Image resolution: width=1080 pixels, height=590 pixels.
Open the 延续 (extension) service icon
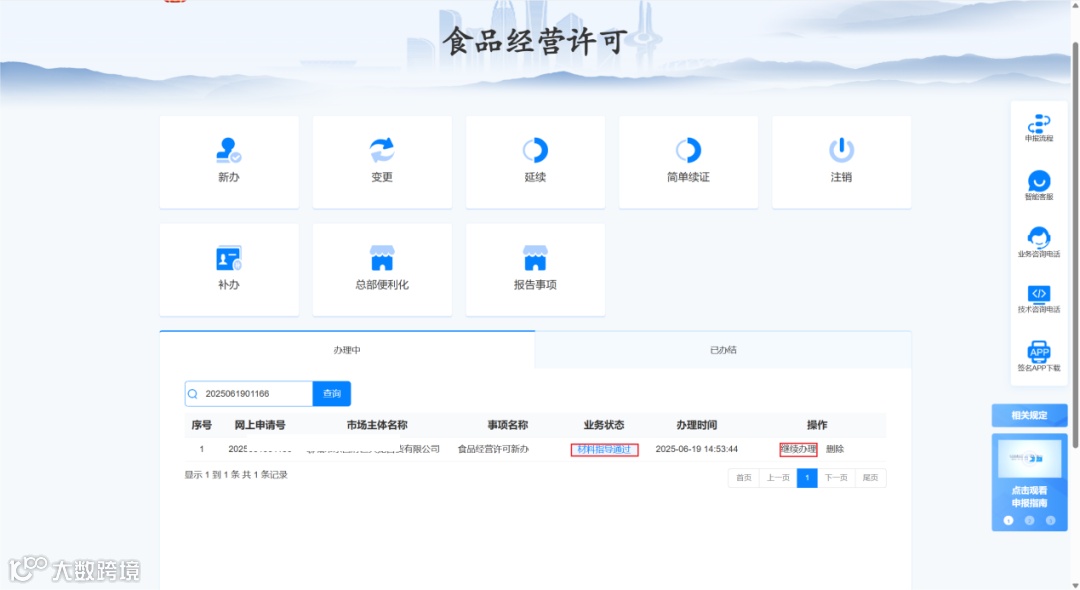point(535,160)
